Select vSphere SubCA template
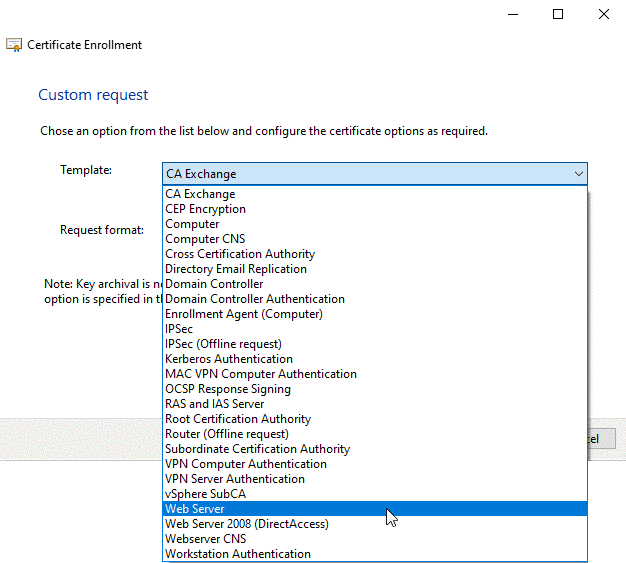The image size is (626, 563). pos(205,494)
